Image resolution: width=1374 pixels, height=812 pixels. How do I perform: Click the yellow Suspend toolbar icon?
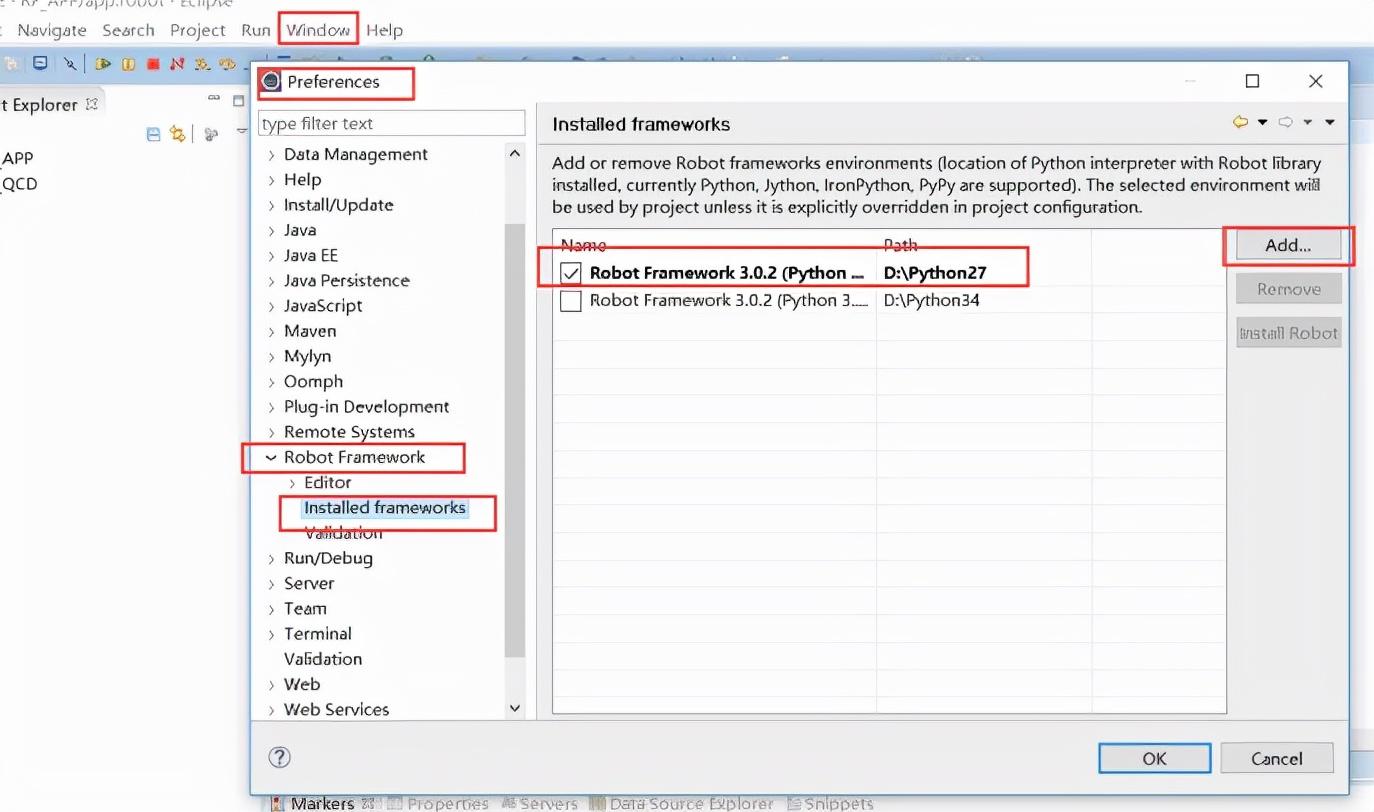coord(128,63)
